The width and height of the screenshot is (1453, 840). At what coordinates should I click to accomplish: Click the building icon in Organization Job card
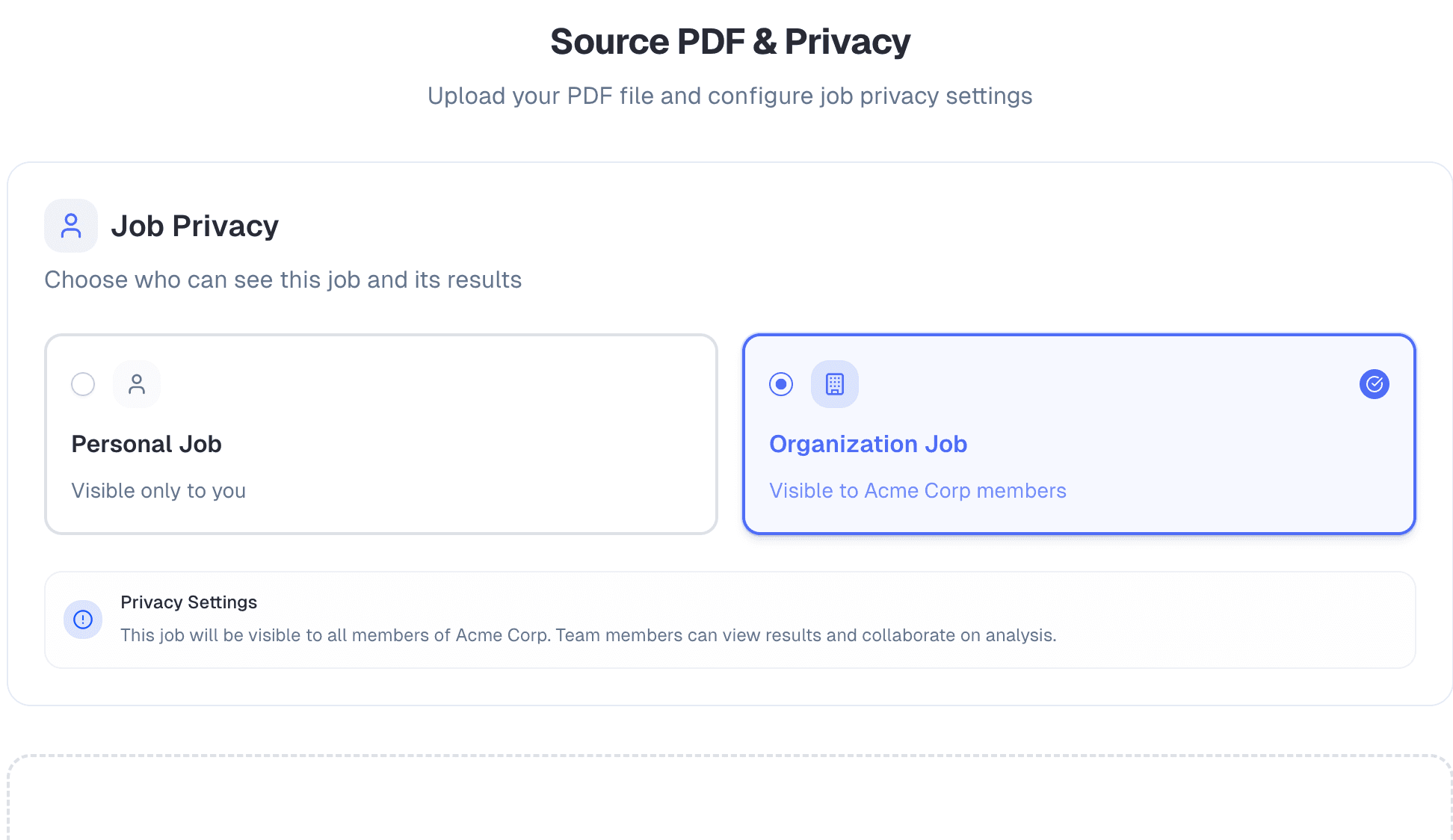[834, 384]
